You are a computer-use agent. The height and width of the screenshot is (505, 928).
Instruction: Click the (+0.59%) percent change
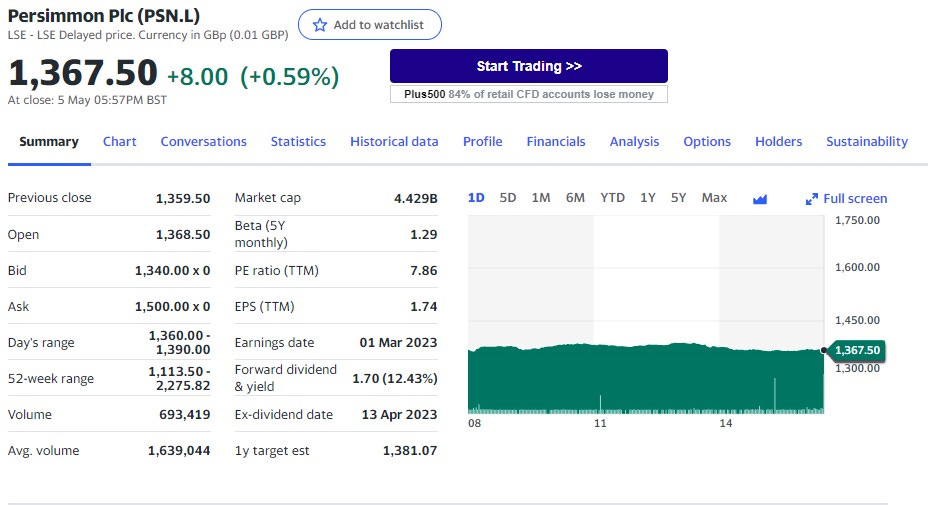(x=289, y=76)
